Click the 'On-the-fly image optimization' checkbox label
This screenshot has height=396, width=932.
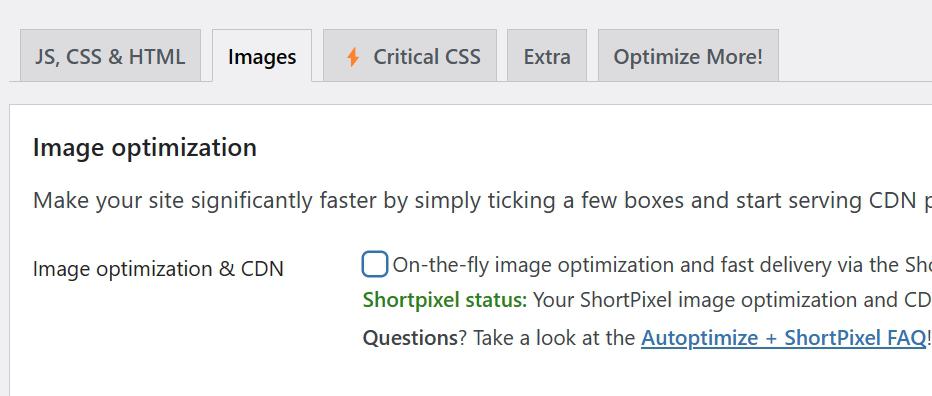pos(662,265)
